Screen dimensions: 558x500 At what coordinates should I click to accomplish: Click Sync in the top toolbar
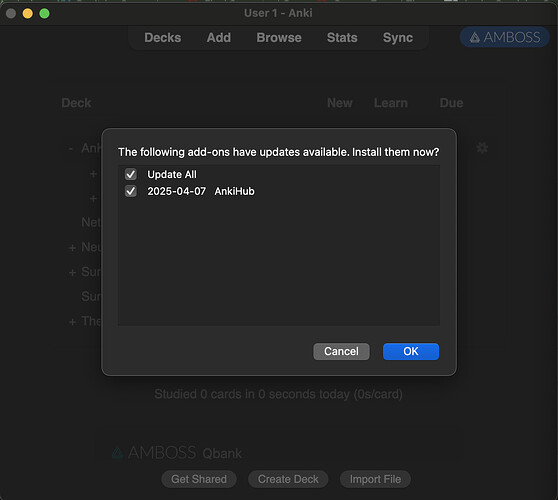coord(398,37)
